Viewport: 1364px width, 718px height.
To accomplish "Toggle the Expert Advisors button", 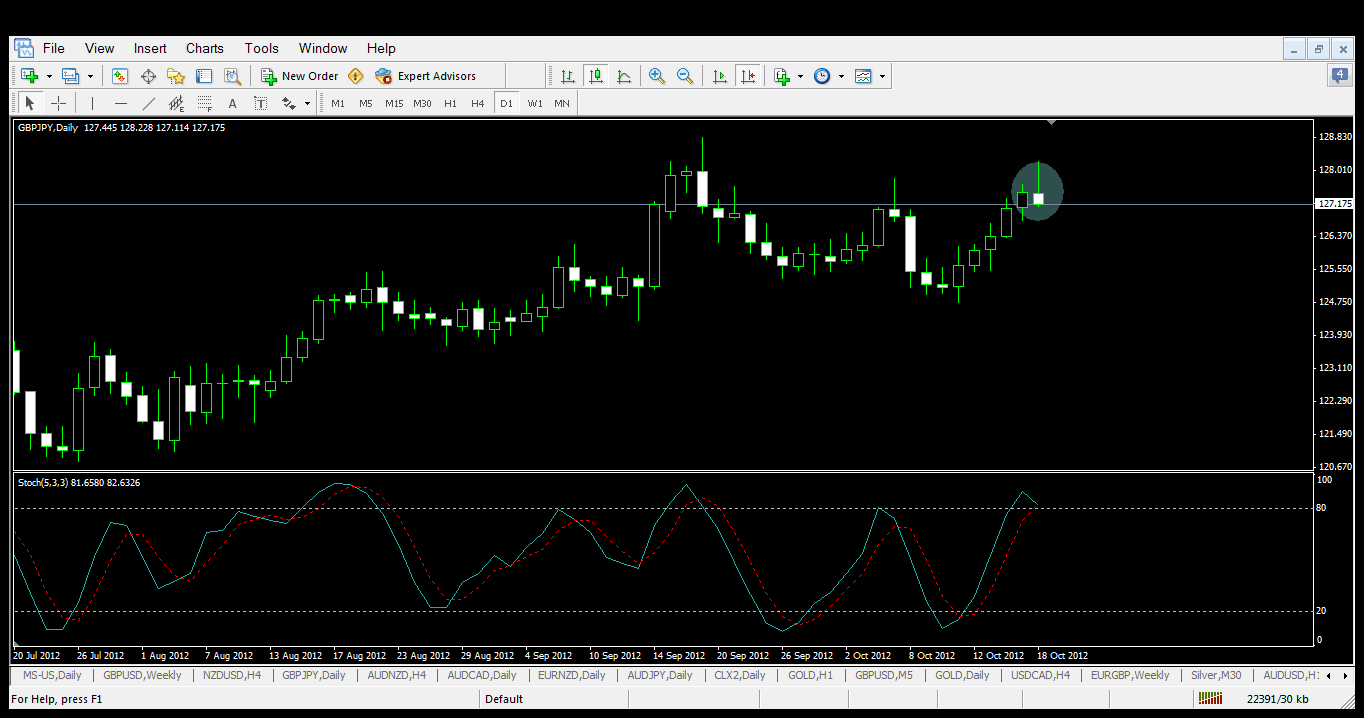I will click(426, 76).
